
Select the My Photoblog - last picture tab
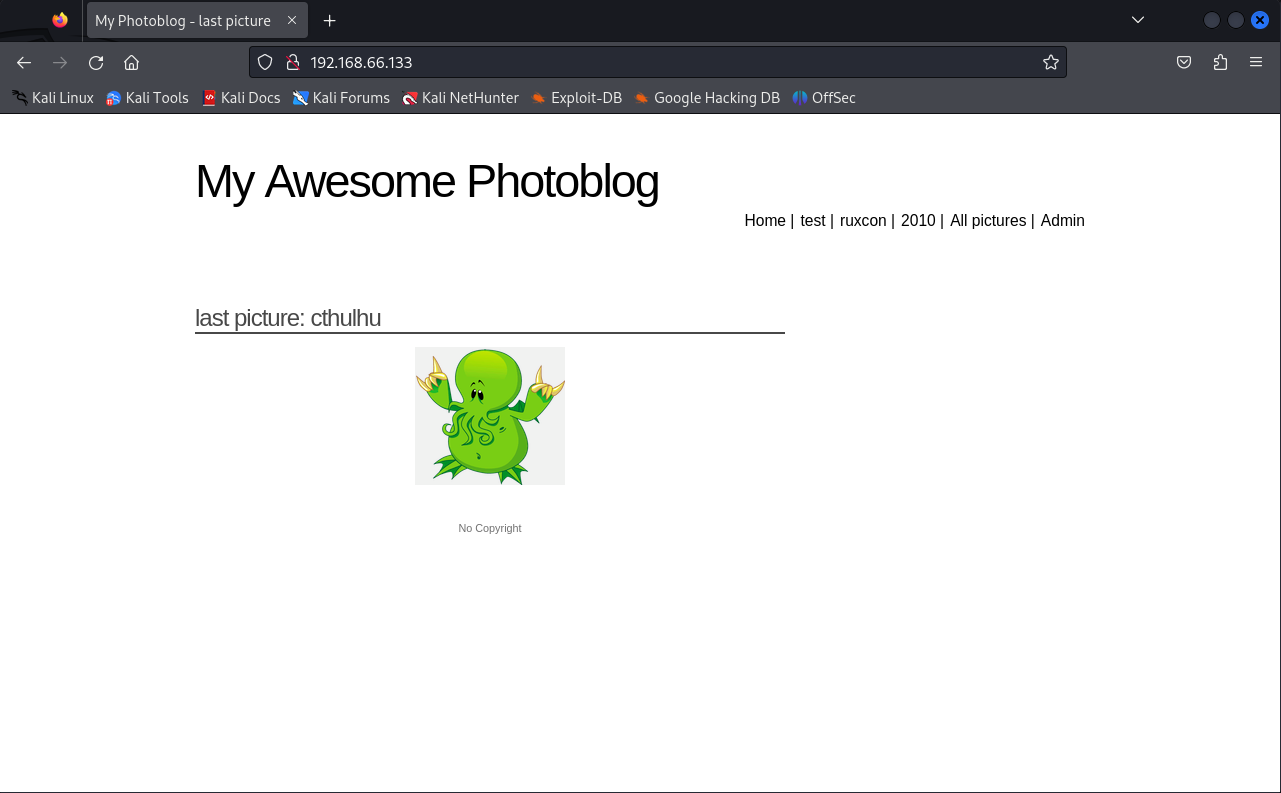pyautogui.click(x=196, y=20)
